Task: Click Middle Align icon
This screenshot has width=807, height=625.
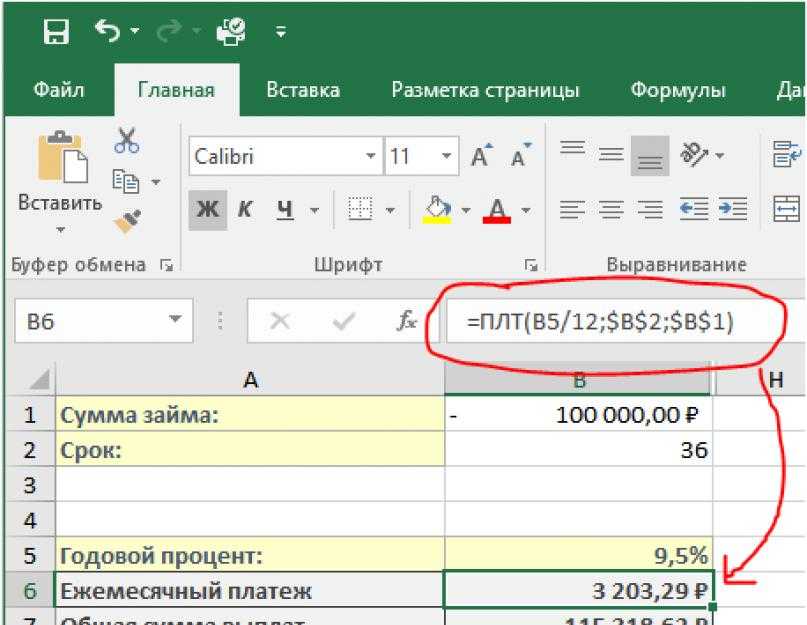Action: click(611, 154)
